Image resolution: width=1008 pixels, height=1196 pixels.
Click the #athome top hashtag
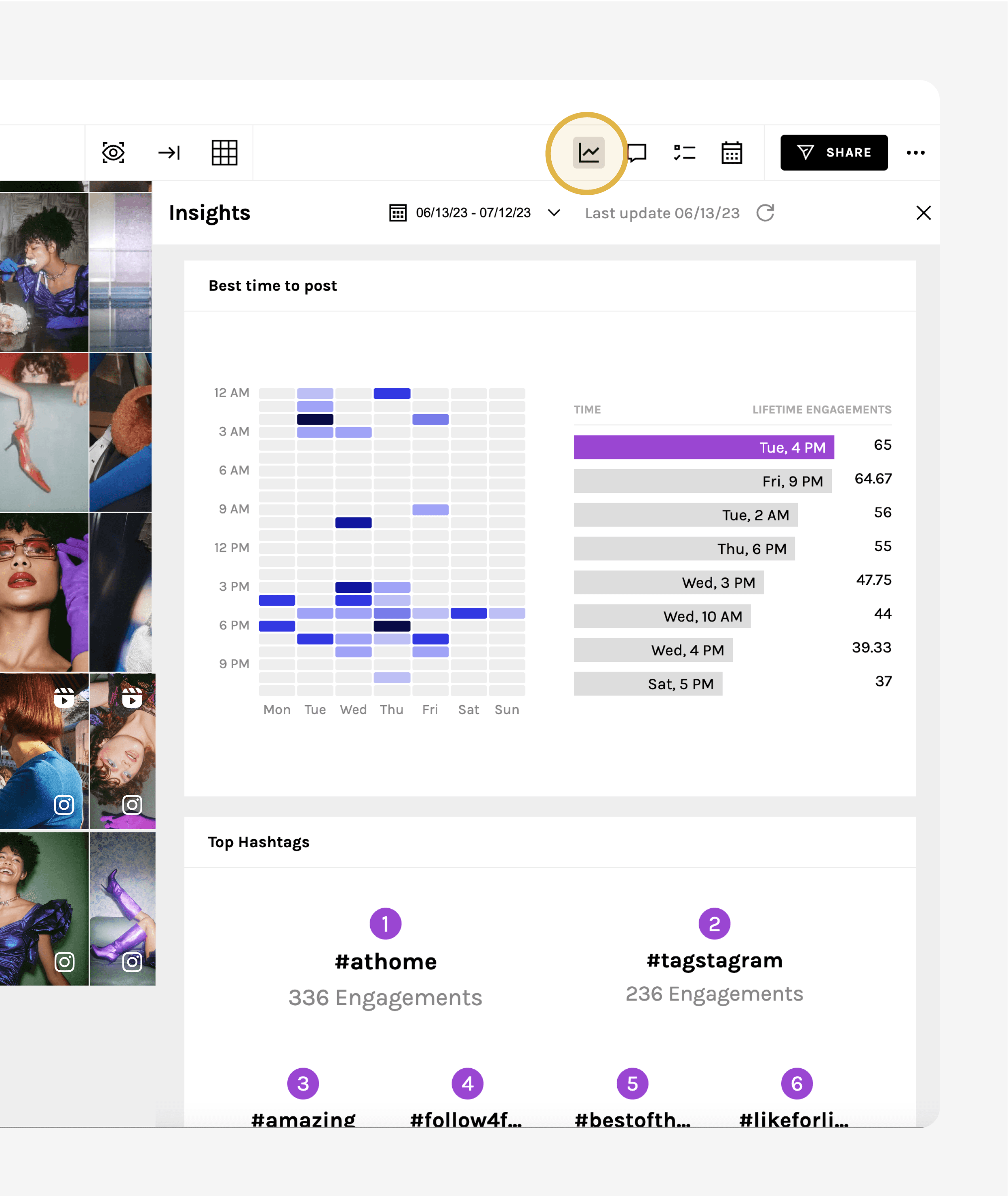[x=385, y=962]
